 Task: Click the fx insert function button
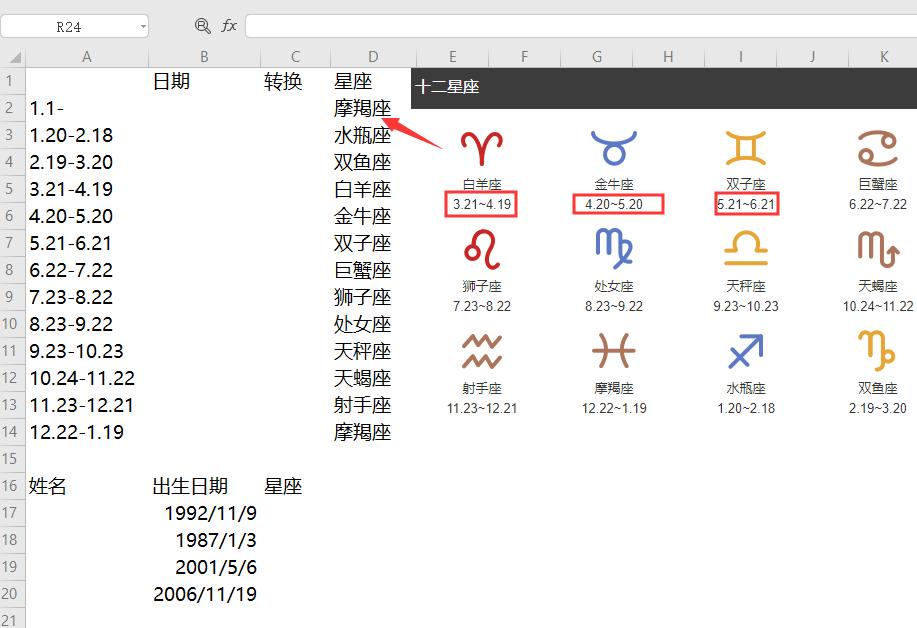[228, 27]
